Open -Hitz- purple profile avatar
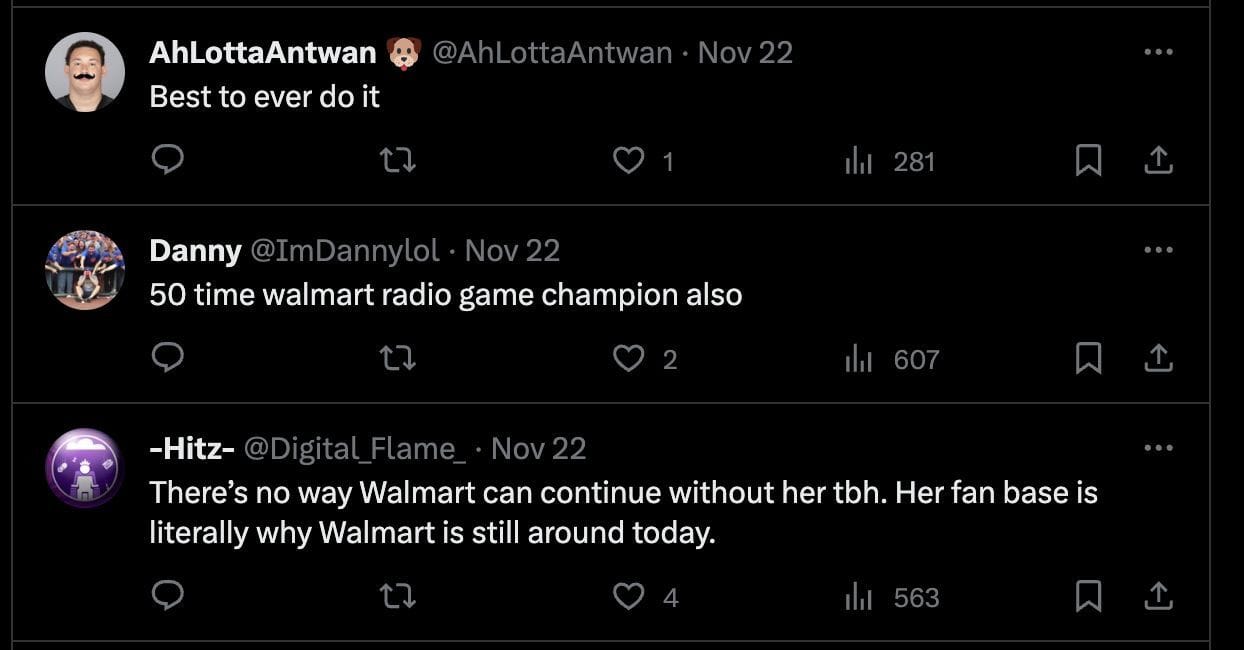1244x650 pixels. [85, 468]
